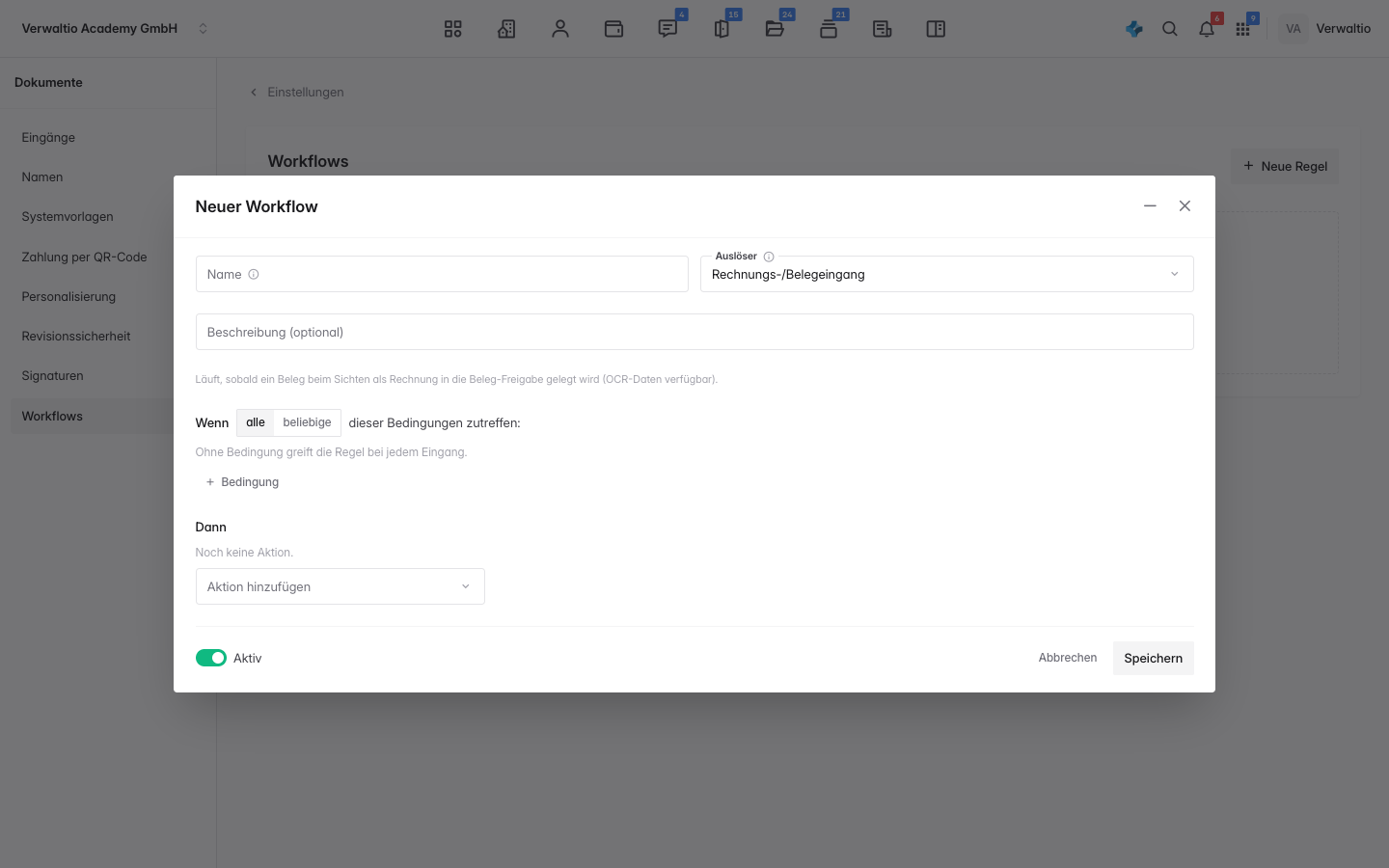Open Revisionssicherheit in the sidebar
1389x868 pixels.
pos(108,337)
